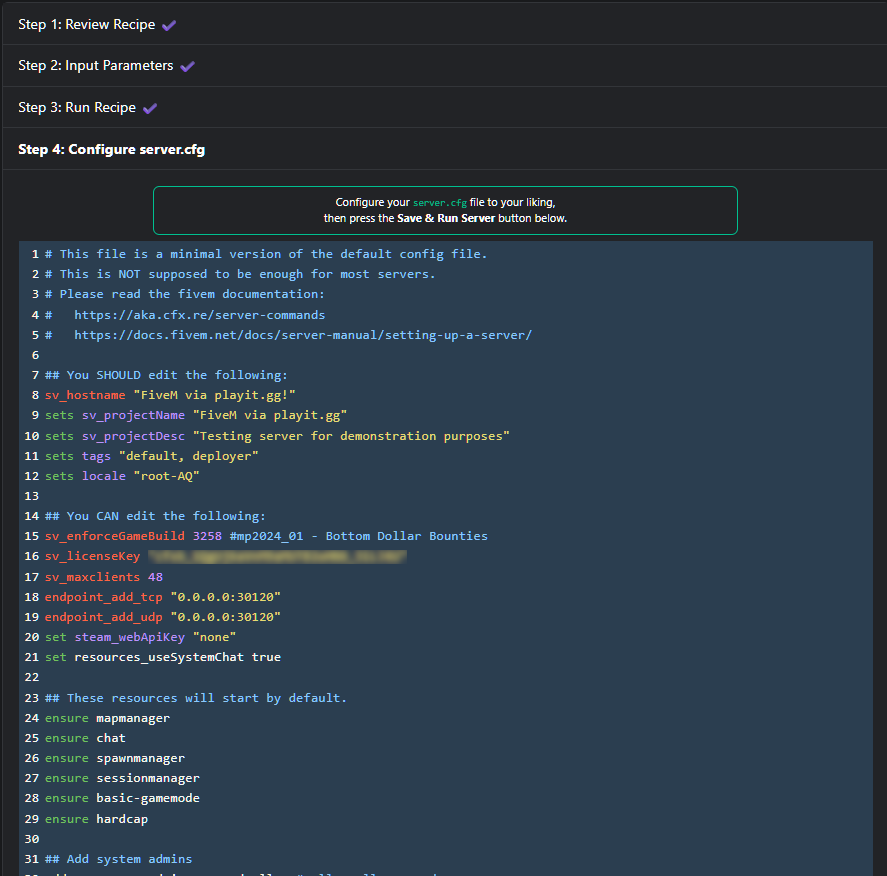887x876 pixels.
Task: Click resources_useSystemChat true on line 21
Action: point(178,657)
